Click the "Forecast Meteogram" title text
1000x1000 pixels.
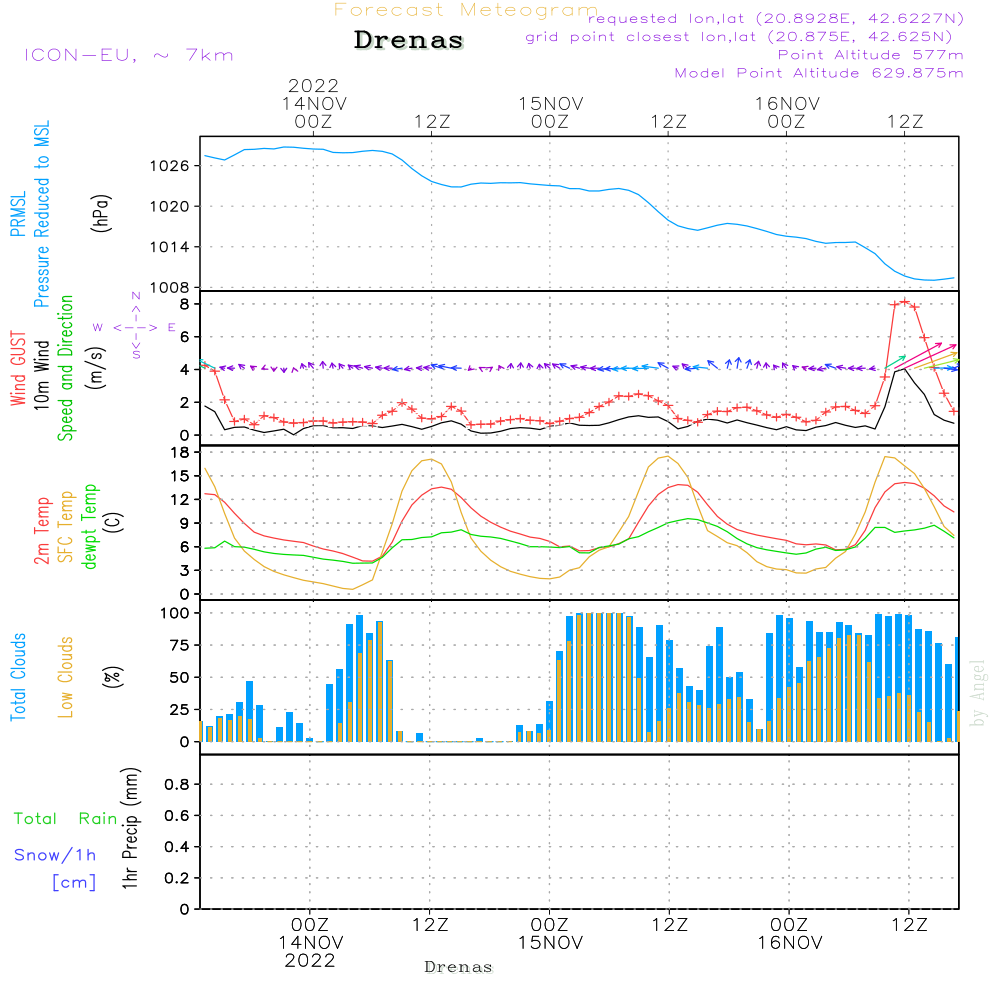[466, 10]
